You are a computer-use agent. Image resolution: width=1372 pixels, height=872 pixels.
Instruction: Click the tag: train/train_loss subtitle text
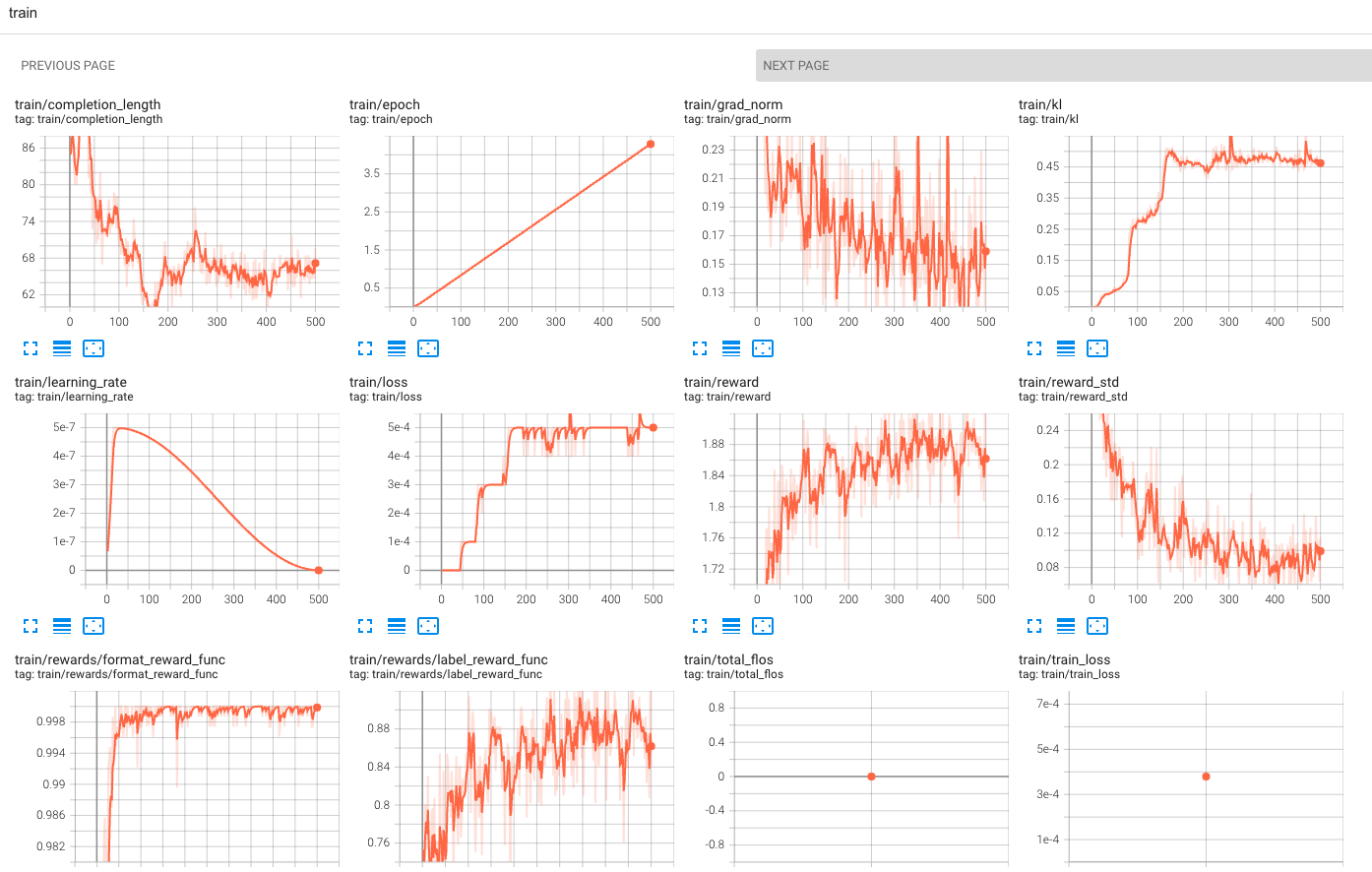1069,674
